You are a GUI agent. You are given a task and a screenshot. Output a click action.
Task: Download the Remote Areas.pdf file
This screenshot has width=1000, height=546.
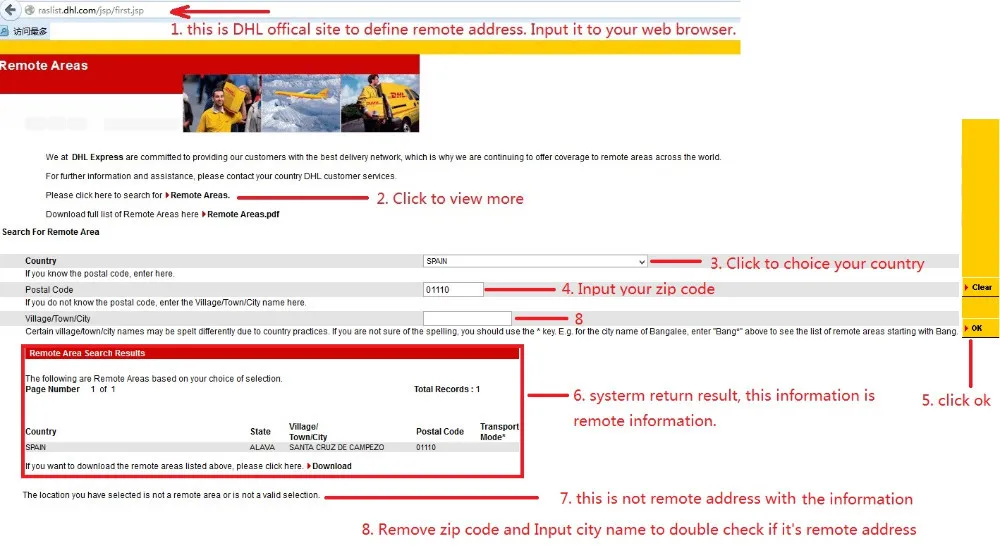click(x=241, y=214)
